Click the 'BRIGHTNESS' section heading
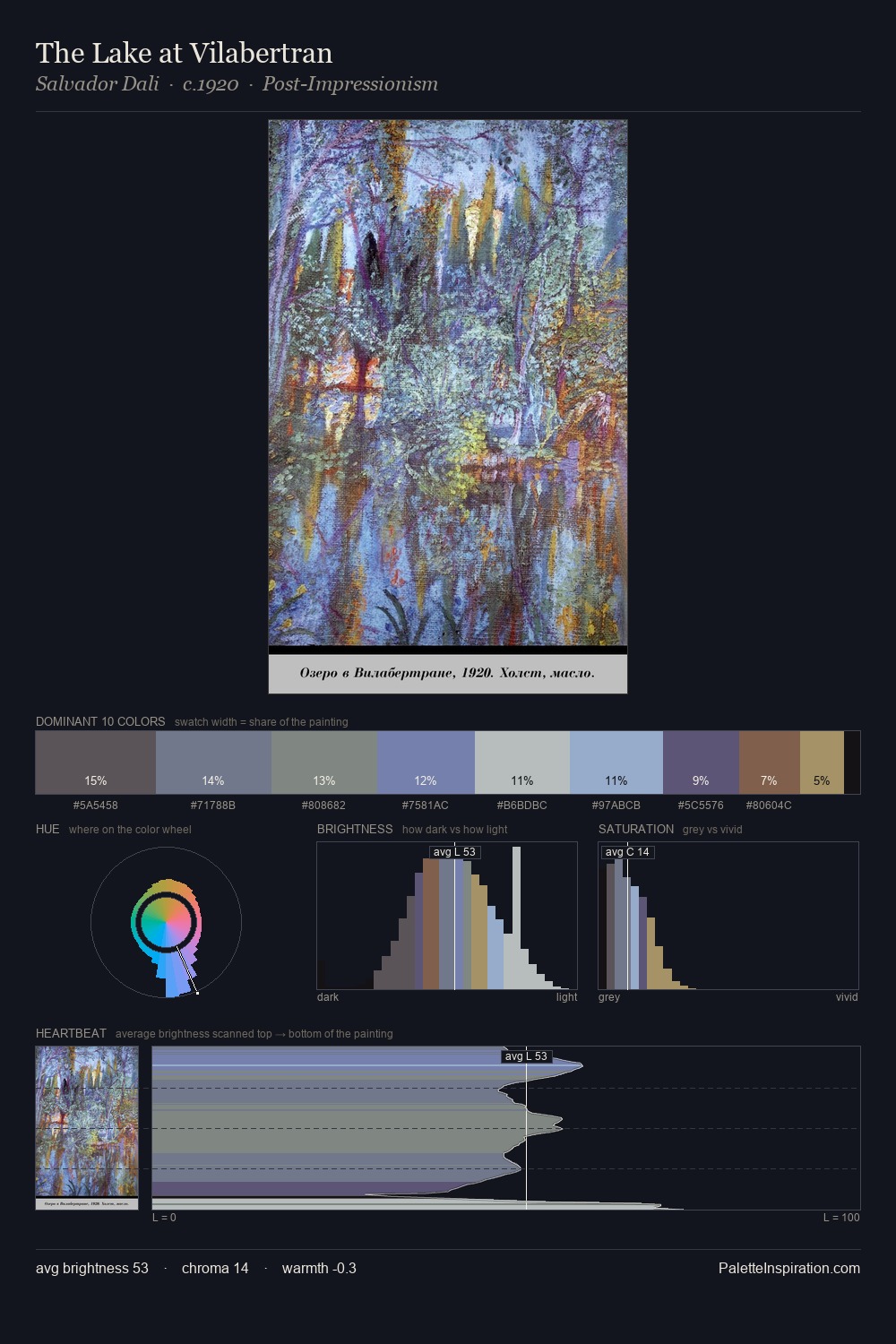 click(355, 829)
